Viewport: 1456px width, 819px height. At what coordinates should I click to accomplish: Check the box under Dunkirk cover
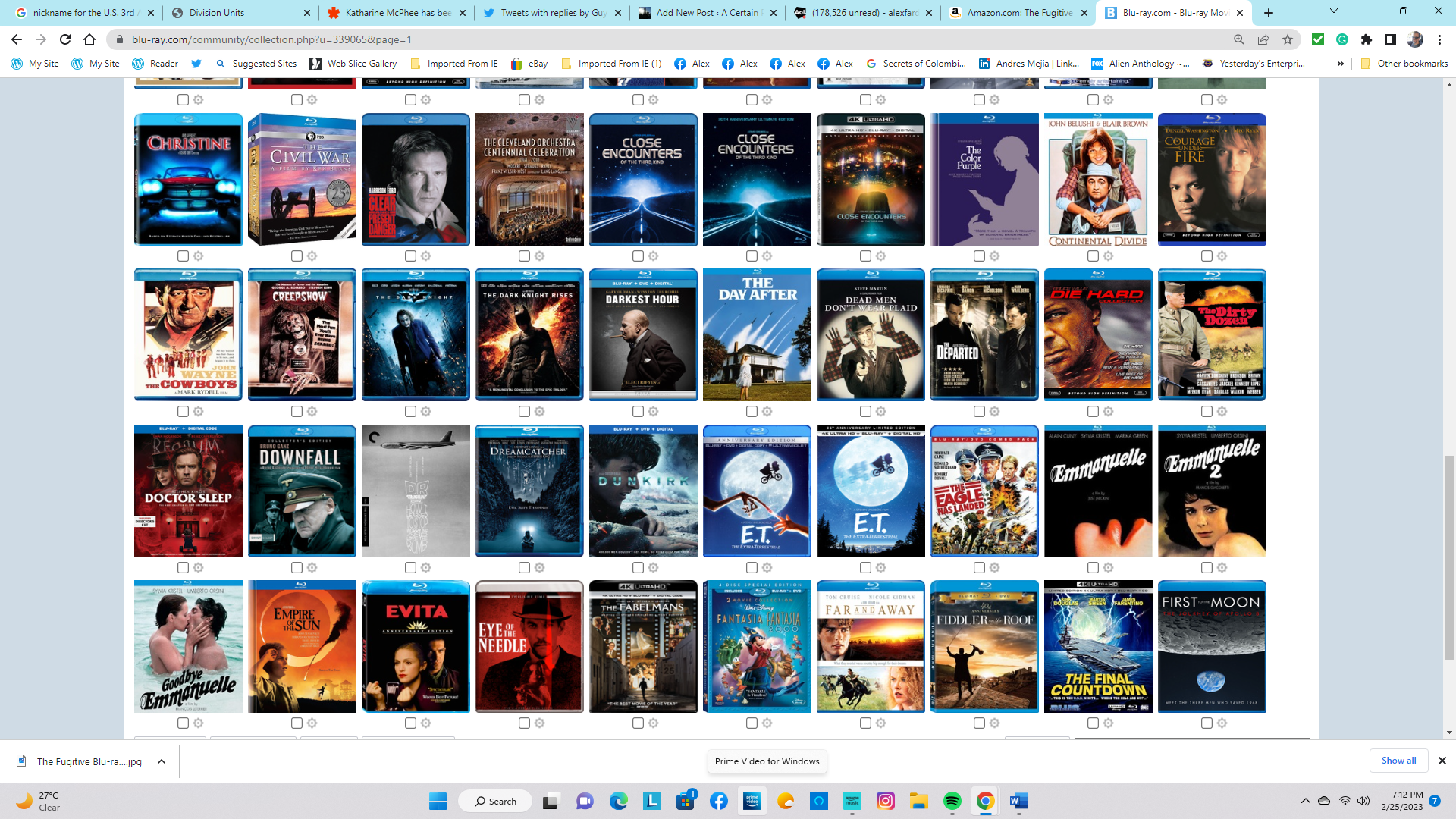(x=638, y=568)
